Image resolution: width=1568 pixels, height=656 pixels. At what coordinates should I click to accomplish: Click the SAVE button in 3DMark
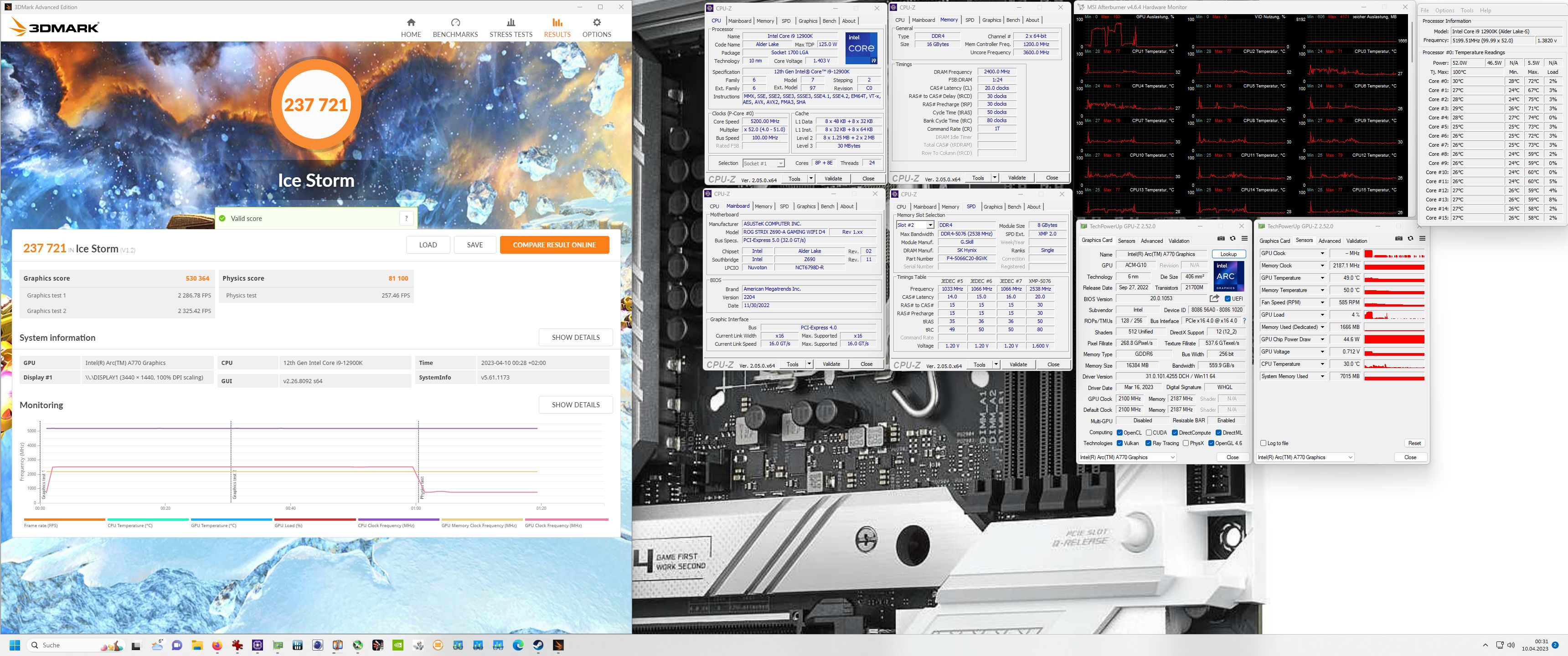coord(475,245)
